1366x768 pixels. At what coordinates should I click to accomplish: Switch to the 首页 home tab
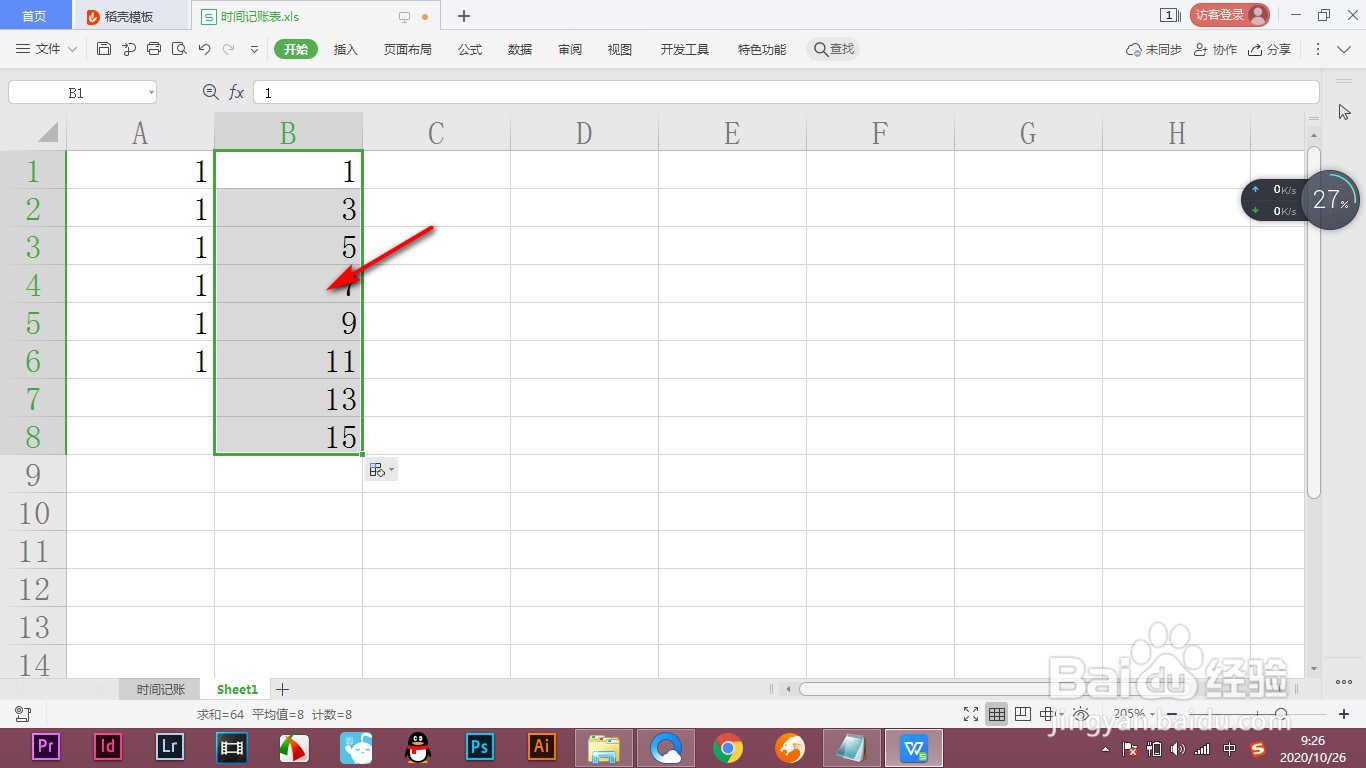coord(34,16)
